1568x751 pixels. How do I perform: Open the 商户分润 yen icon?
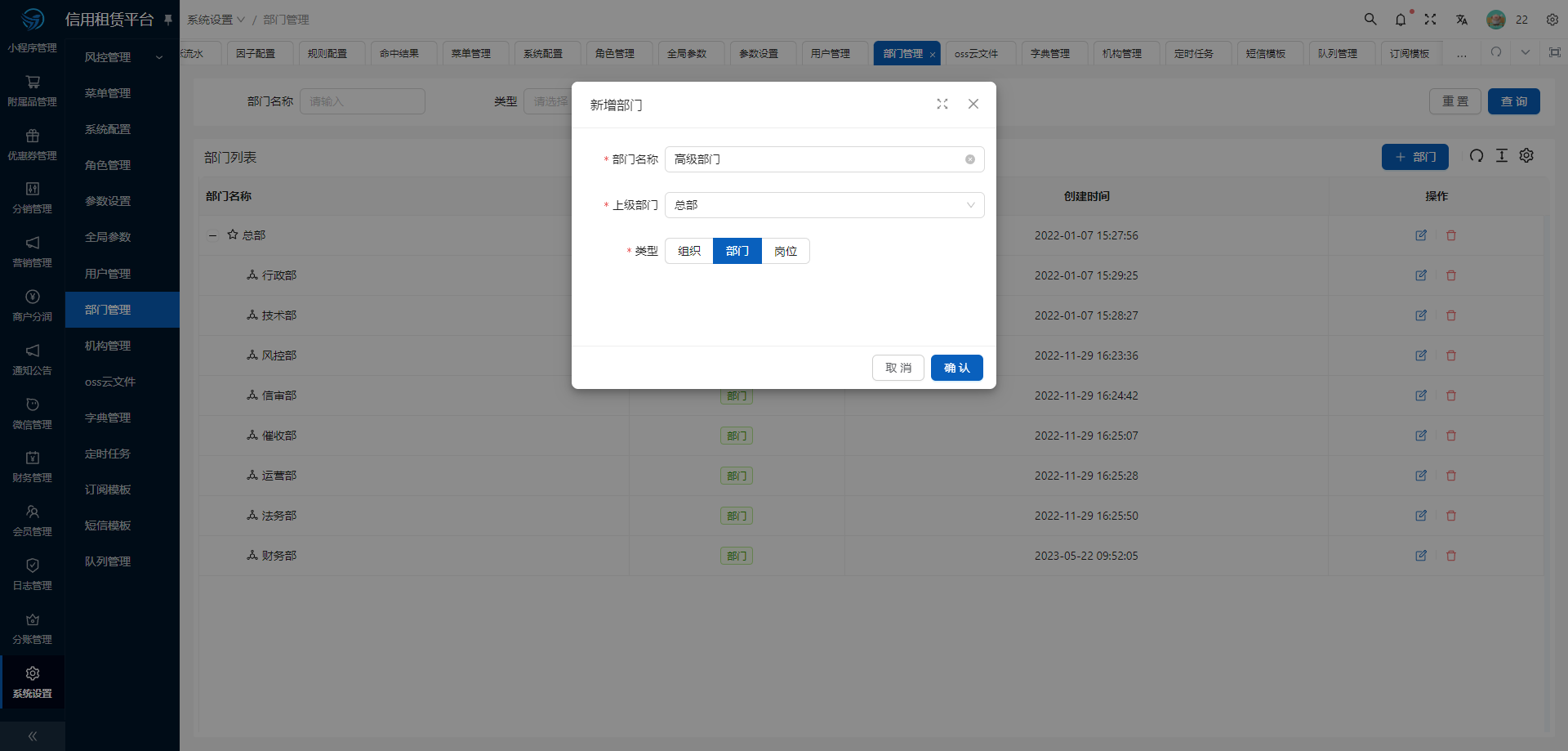point(32,297)
